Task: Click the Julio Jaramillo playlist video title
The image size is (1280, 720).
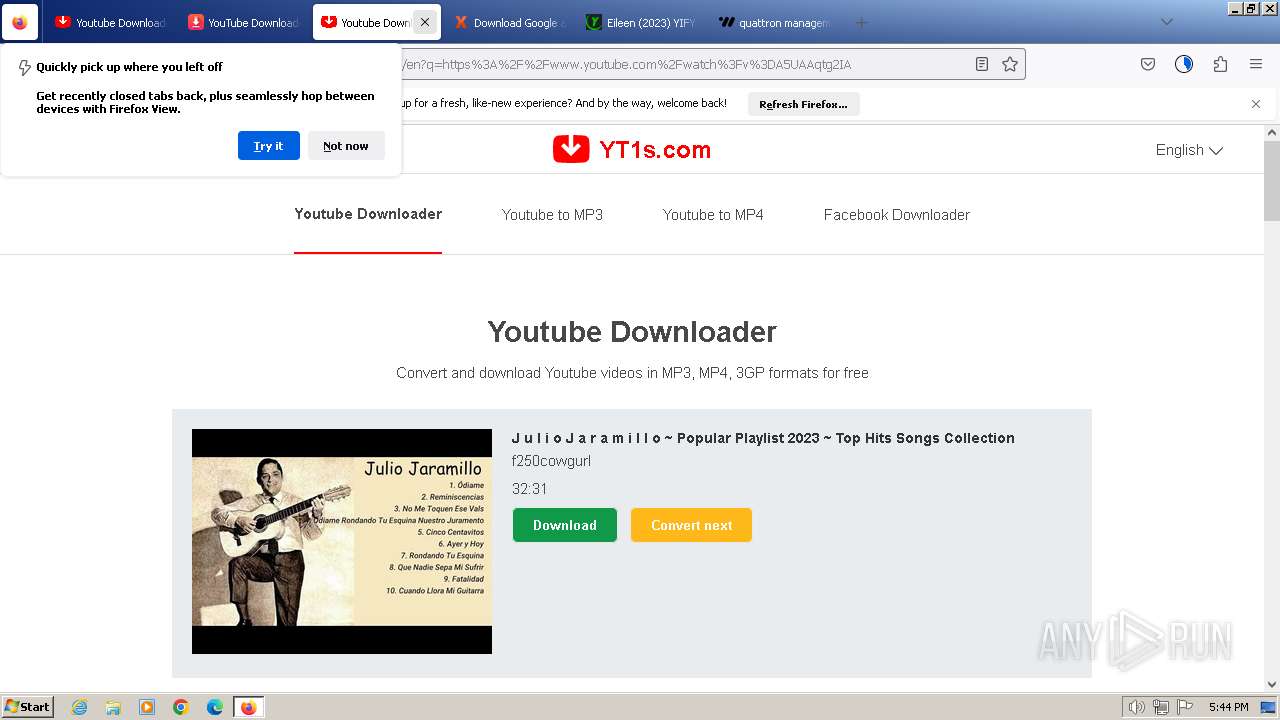Action: coord(763,438)
